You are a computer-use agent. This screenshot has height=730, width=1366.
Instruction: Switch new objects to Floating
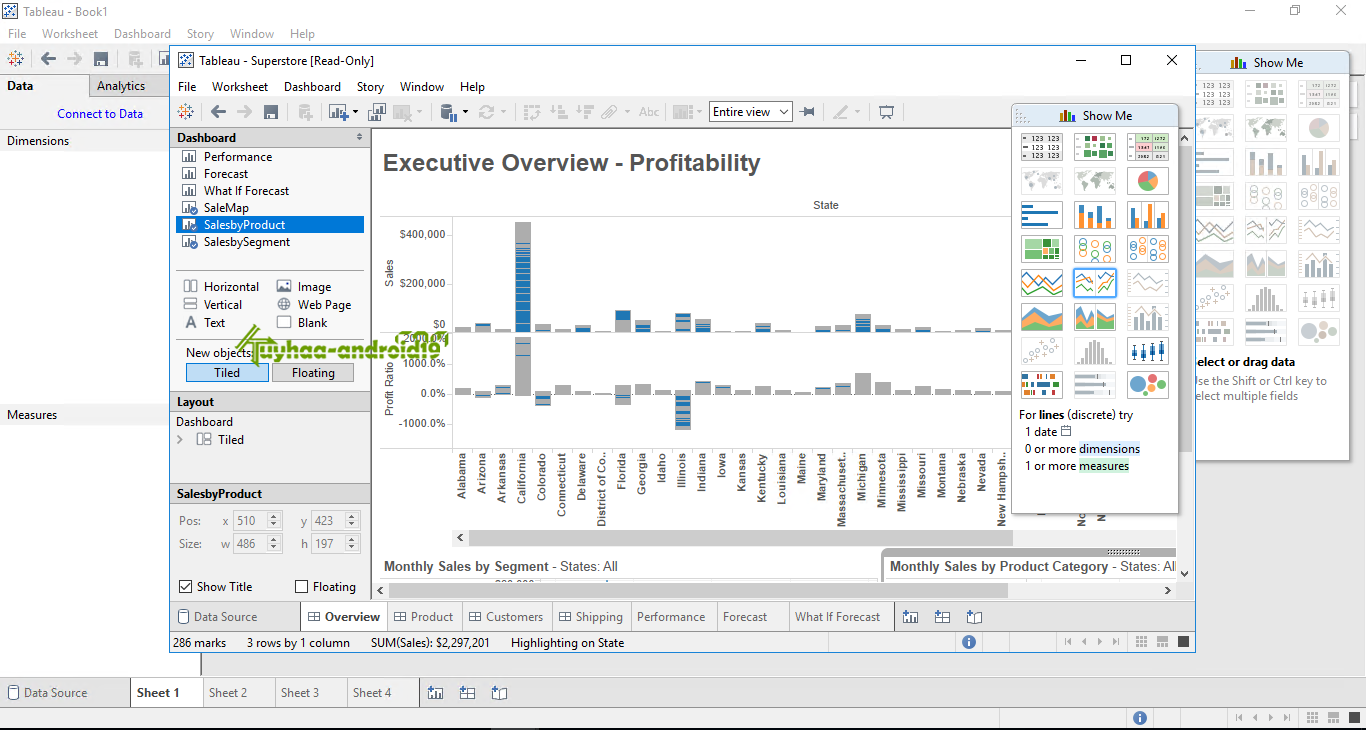click(x=313, y=372)
